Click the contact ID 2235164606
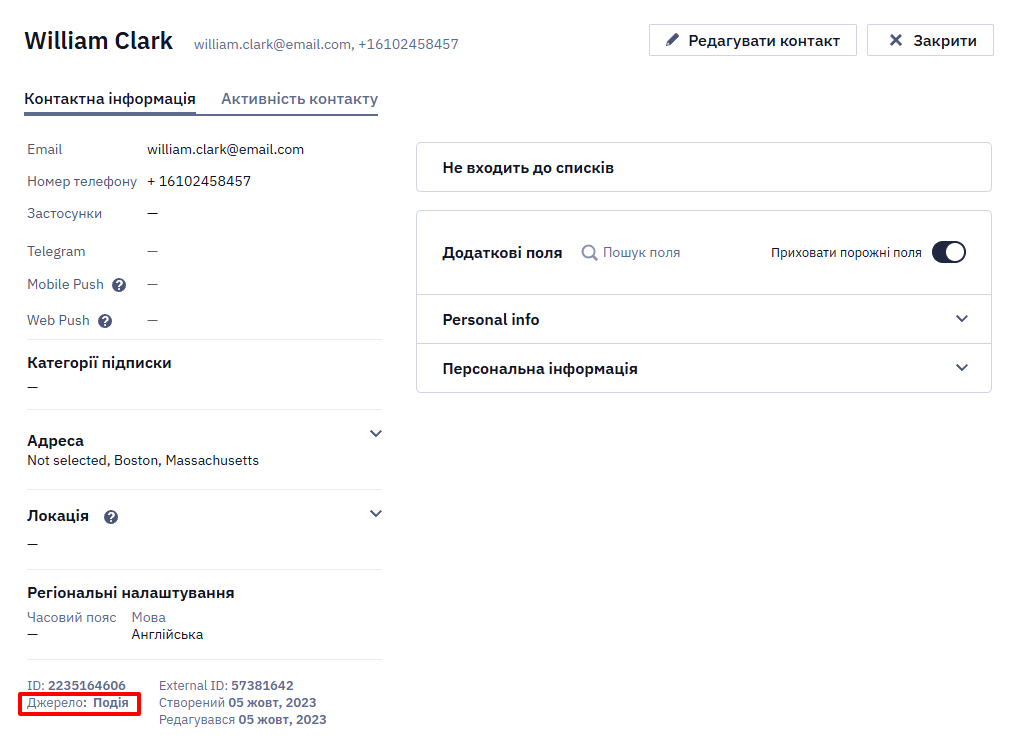Image resolution: width=1015 pixels, height=747 pixels. click(x=87, y=686)
